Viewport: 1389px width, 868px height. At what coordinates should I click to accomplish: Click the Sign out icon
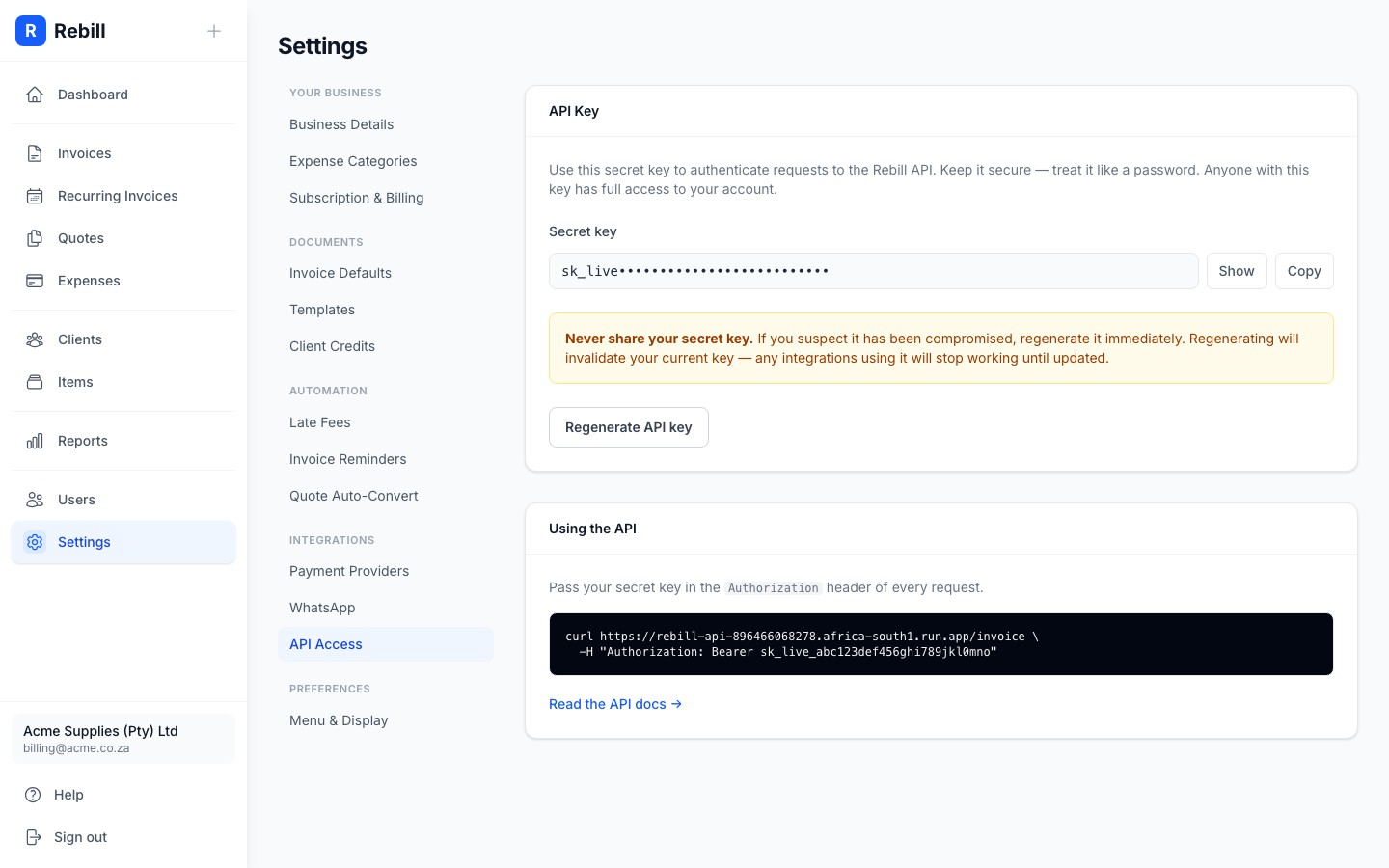click(35, 836)
